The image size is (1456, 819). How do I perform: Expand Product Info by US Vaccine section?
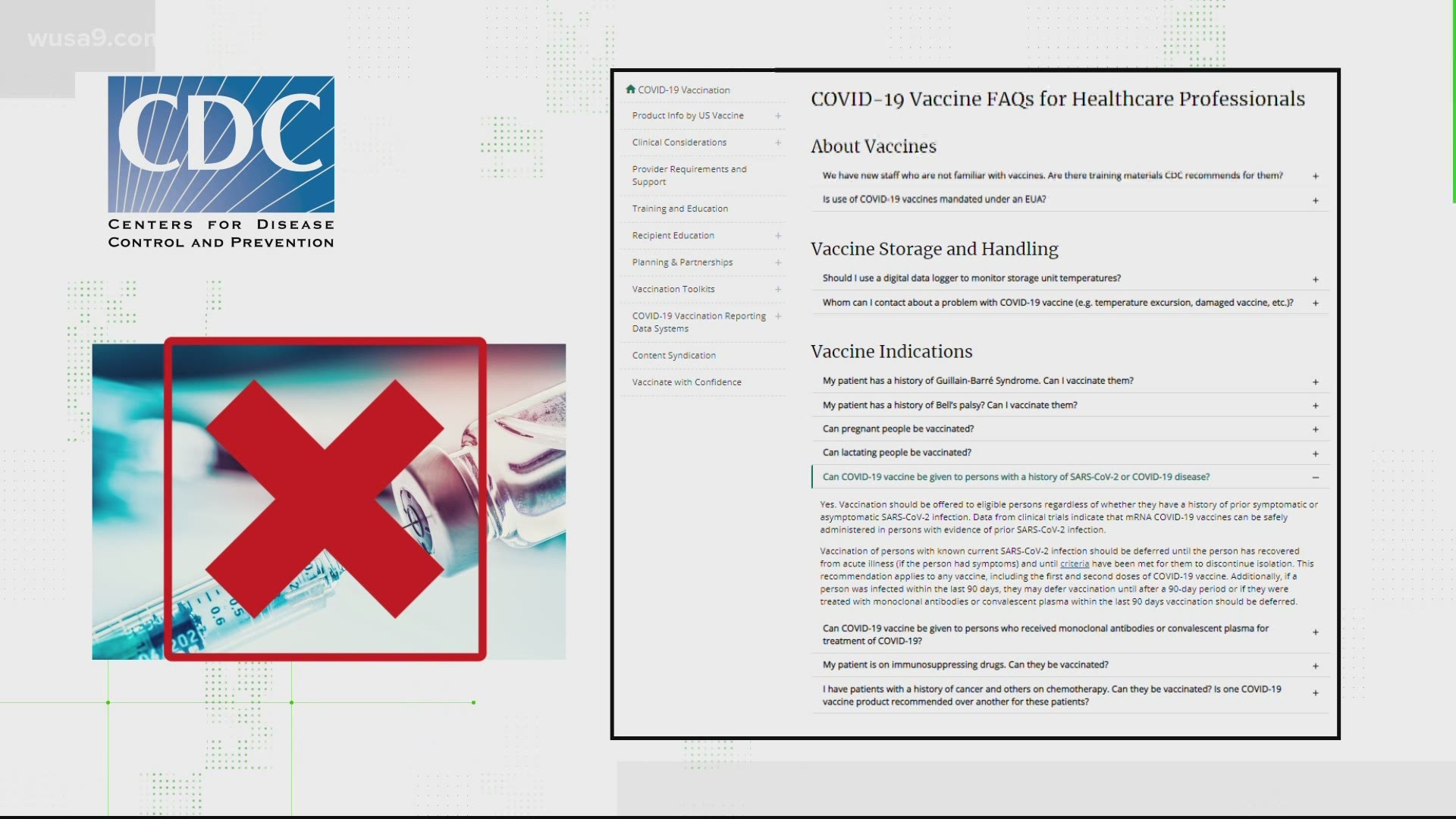pos(779,115)
